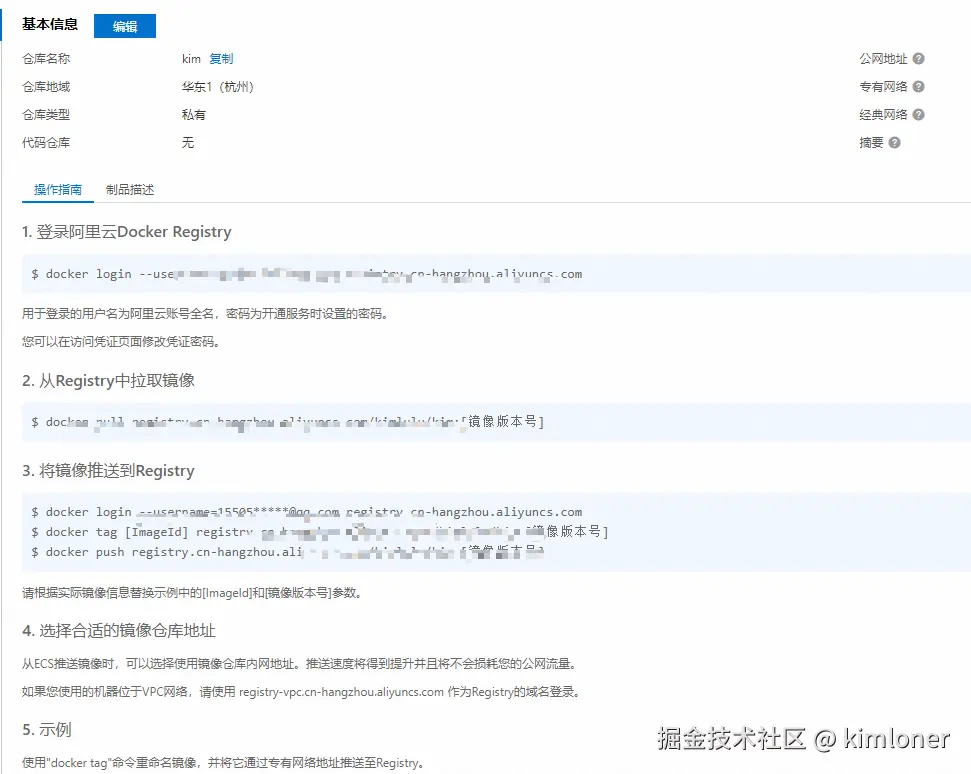This screenshot has height=774, width=971.
Task: Click heading 4. 选择合适的镜像仓库地址
Action: (x=119, y=631)
